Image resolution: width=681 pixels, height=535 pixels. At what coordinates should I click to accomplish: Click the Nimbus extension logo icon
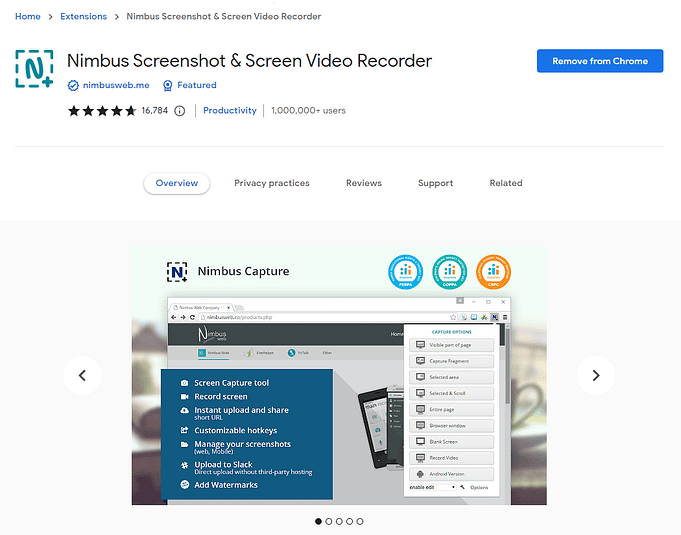[x=34, y=69]
